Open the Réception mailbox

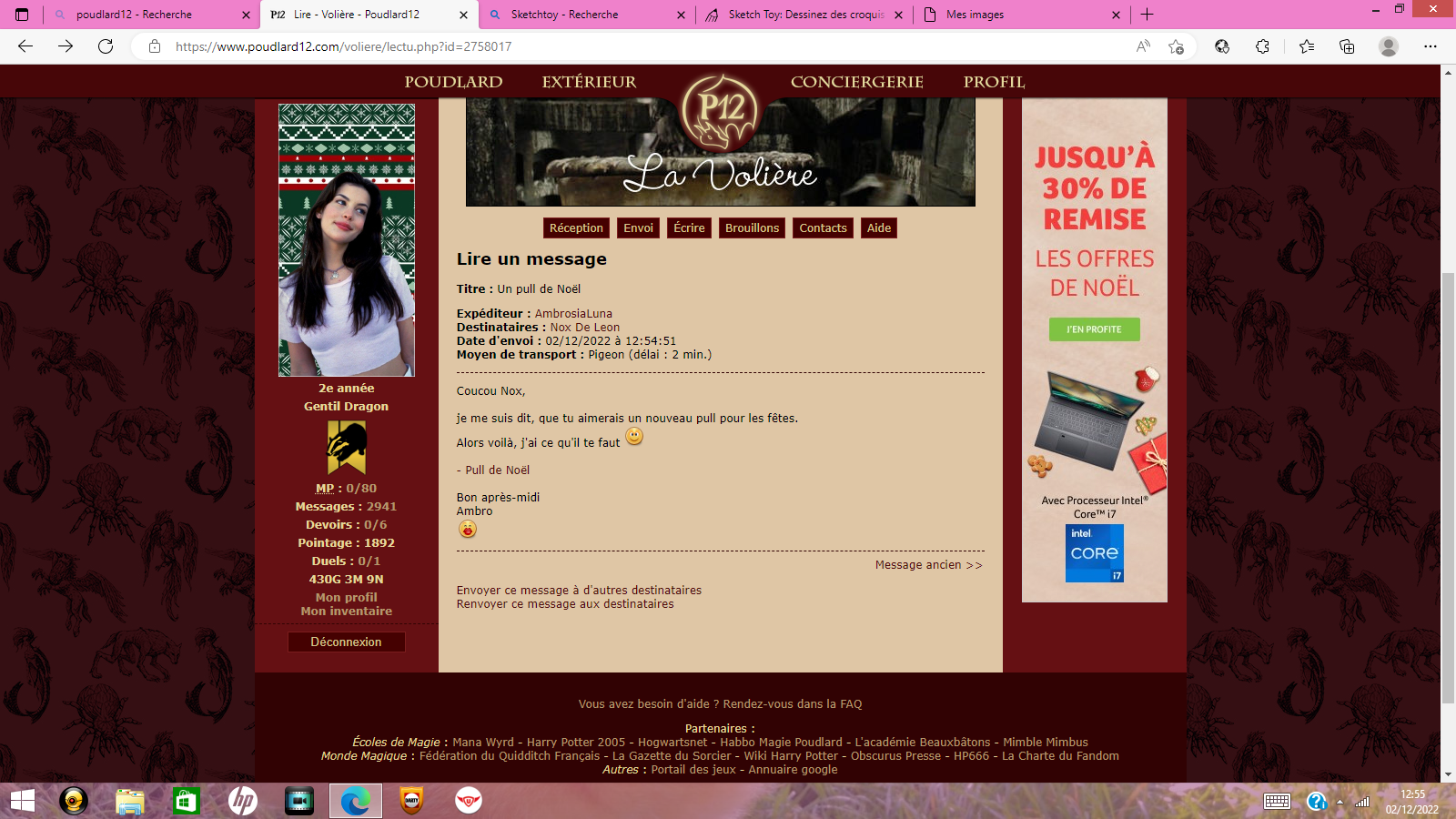576,227
